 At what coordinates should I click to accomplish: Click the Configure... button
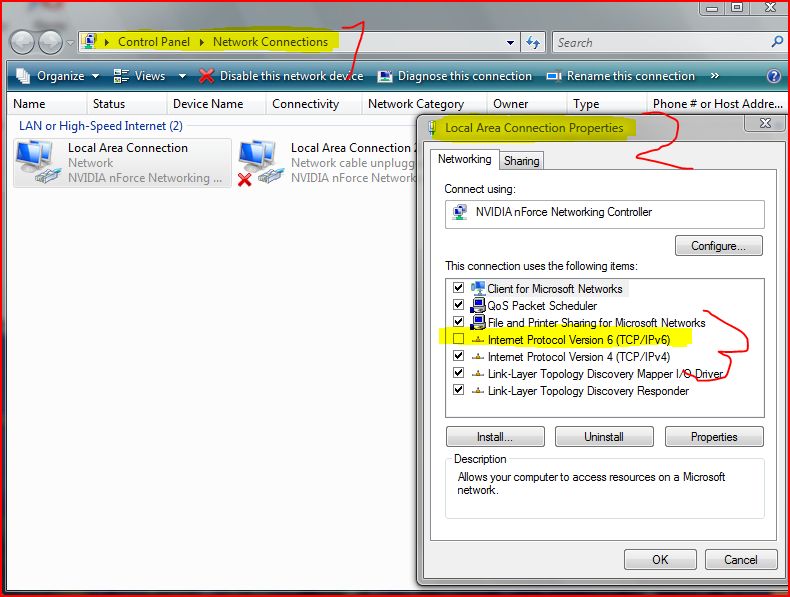point(718,246)
